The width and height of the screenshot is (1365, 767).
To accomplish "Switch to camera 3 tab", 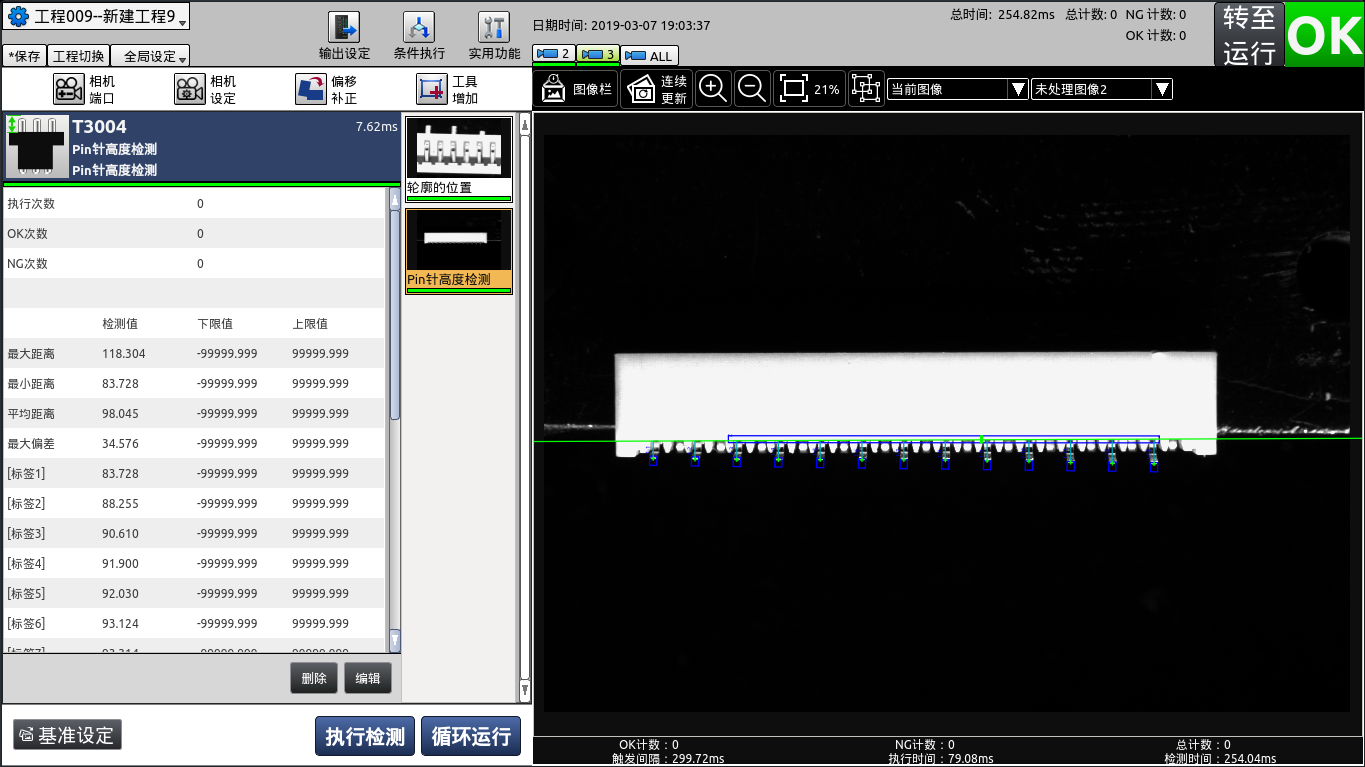I will (x=599, y=54).
